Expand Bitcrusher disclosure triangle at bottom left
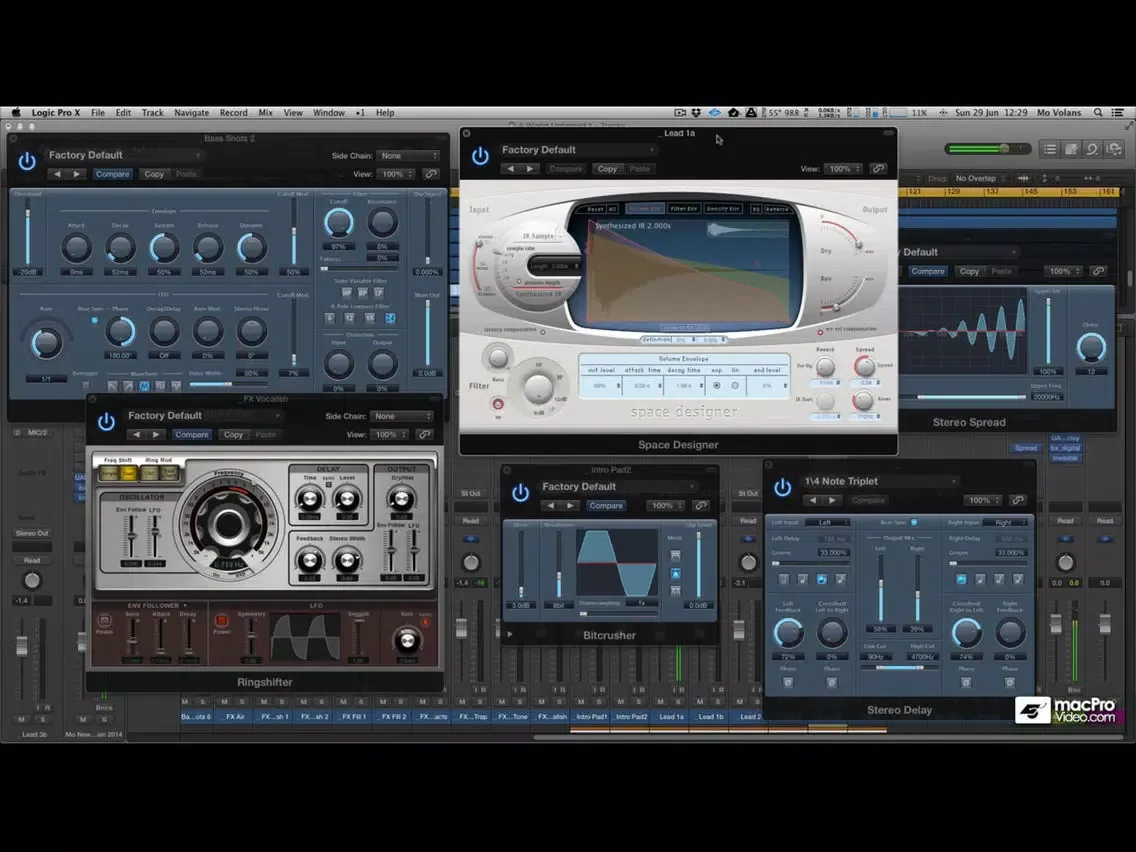Image resolution: width=1136 pixels, height=852 pixels. (x=510, y=635)
